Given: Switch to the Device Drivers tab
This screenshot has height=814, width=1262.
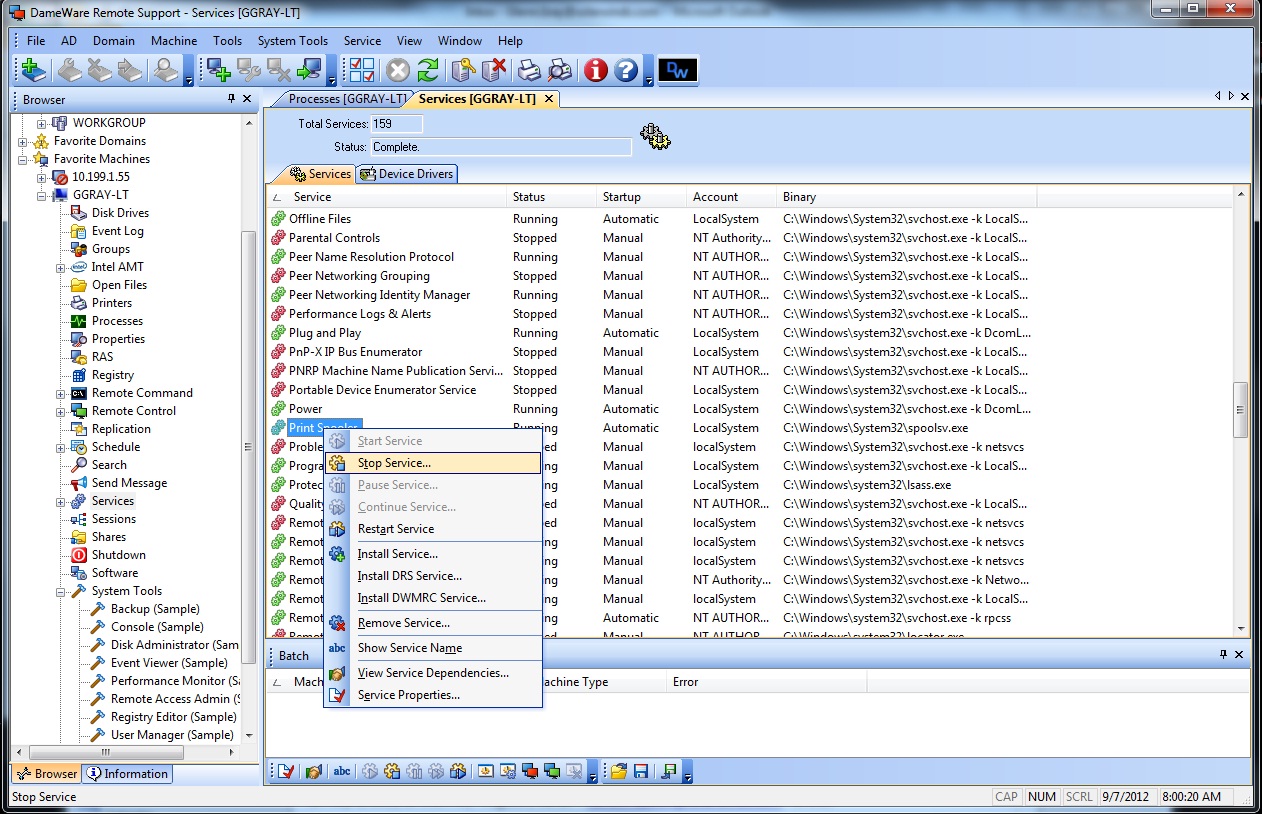Looking at the screenshot, I should click(407, 174).
